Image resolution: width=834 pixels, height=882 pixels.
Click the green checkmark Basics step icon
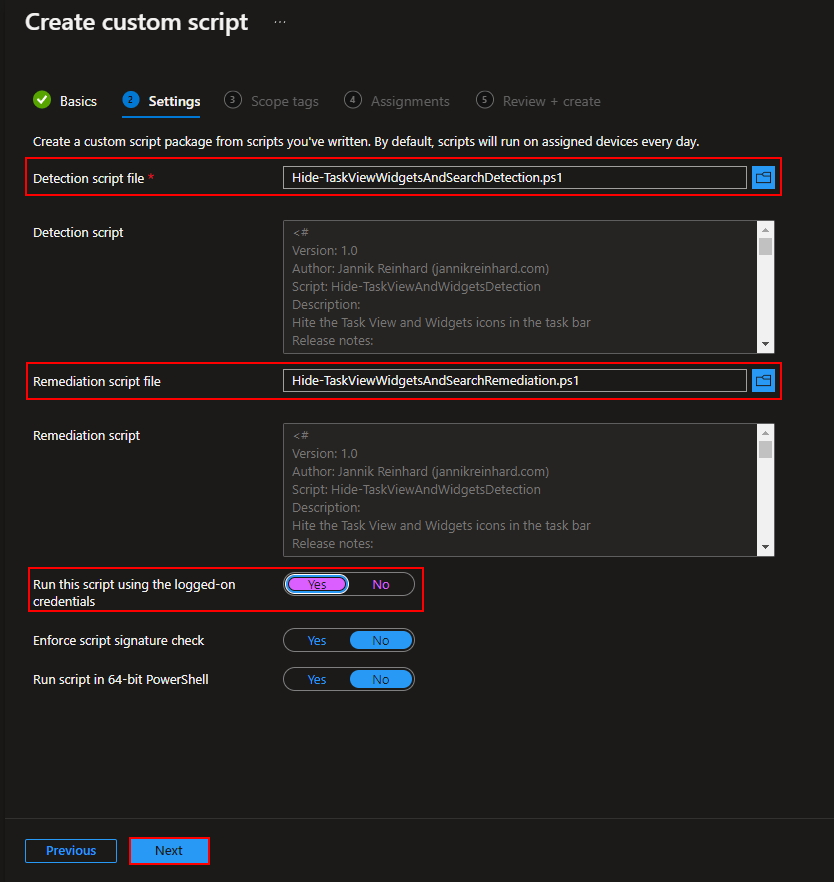42,100
